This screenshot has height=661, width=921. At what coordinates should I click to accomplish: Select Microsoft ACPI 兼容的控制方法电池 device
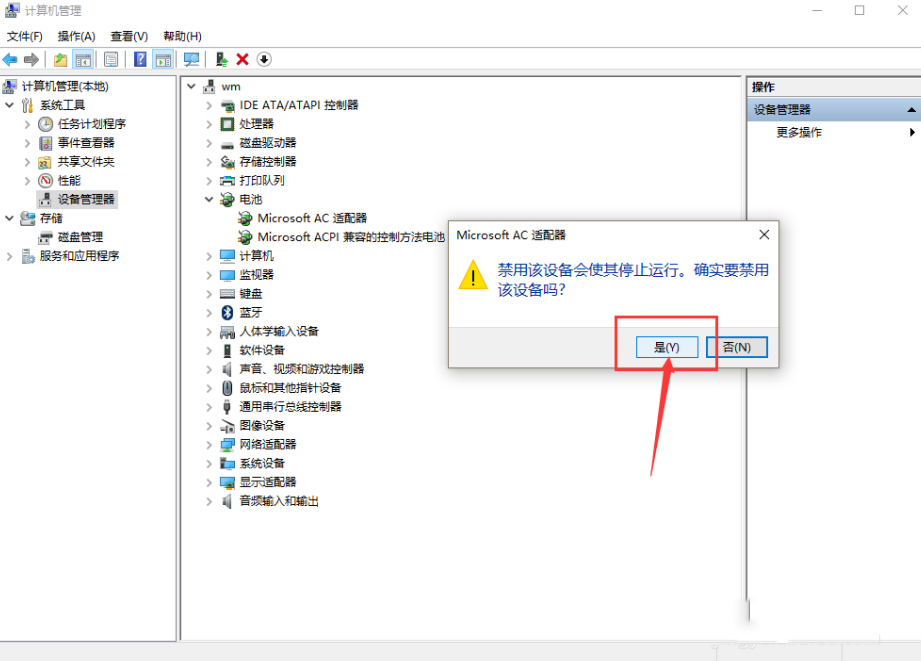[350, 237]
